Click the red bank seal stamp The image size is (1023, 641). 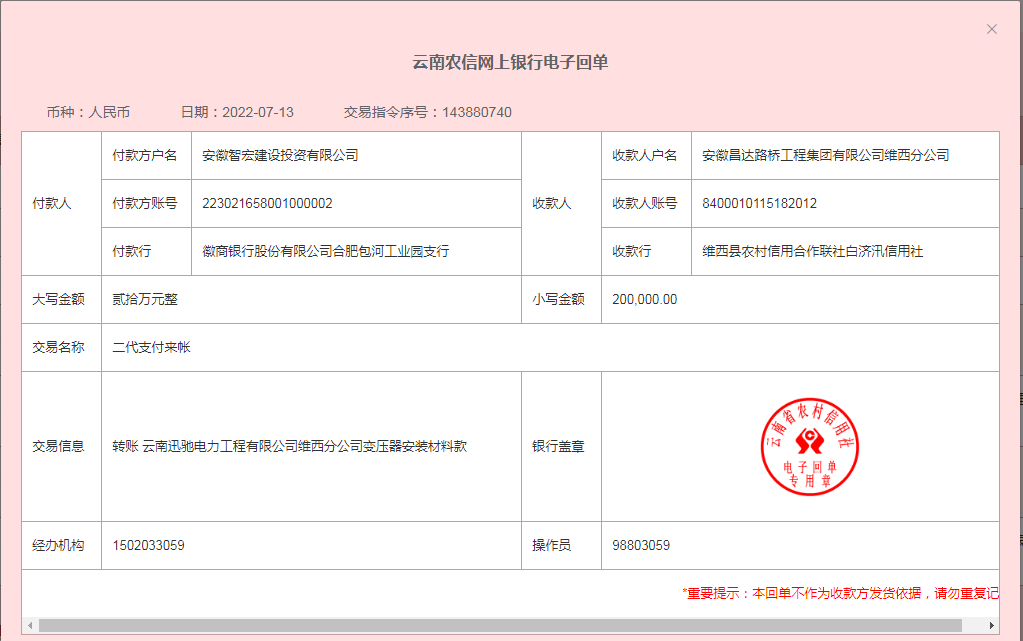(x=810, y=446)
